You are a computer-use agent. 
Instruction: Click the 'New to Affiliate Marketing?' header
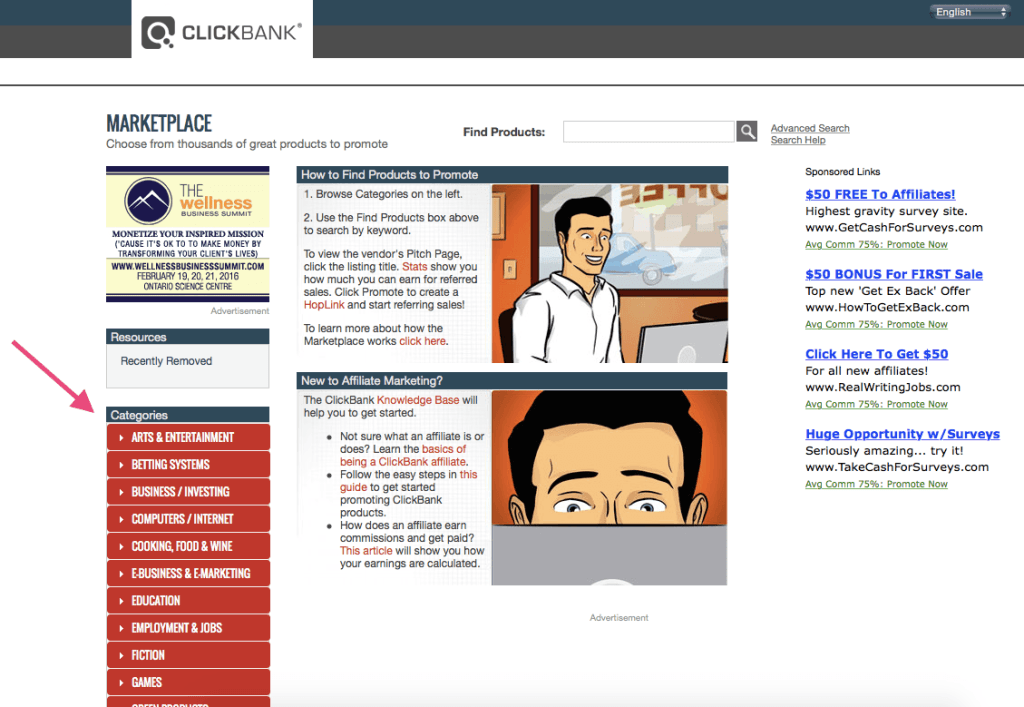512,381
